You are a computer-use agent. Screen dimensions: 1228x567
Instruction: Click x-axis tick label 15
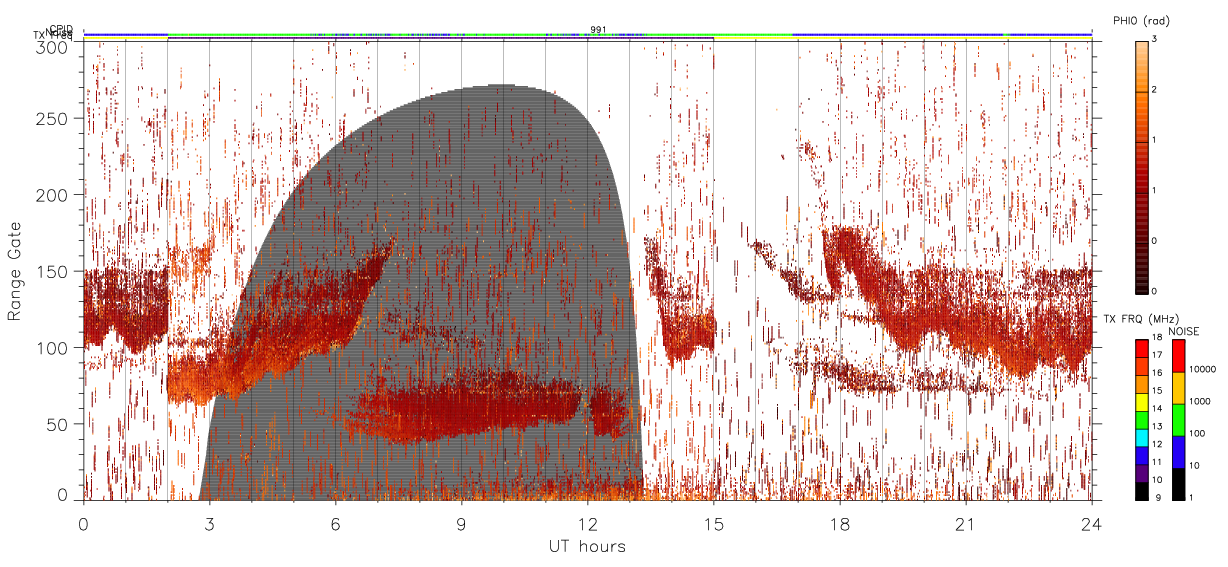[x=714, y=524]
